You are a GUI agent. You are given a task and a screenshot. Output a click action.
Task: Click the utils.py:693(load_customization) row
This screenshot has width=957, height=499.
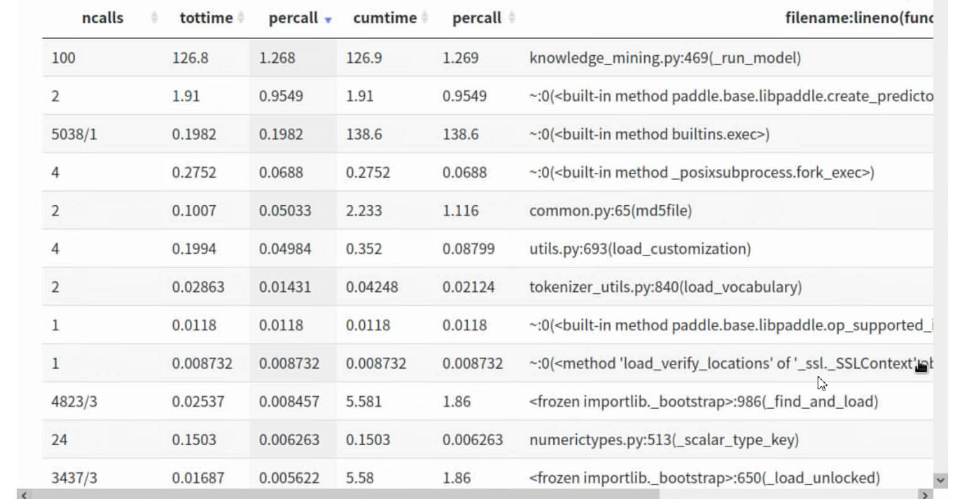point(640,249)
